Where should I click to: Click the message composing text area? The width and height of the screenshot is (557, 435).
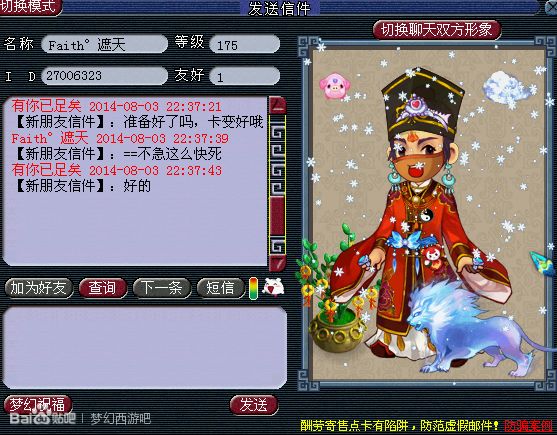click(145, 348)
